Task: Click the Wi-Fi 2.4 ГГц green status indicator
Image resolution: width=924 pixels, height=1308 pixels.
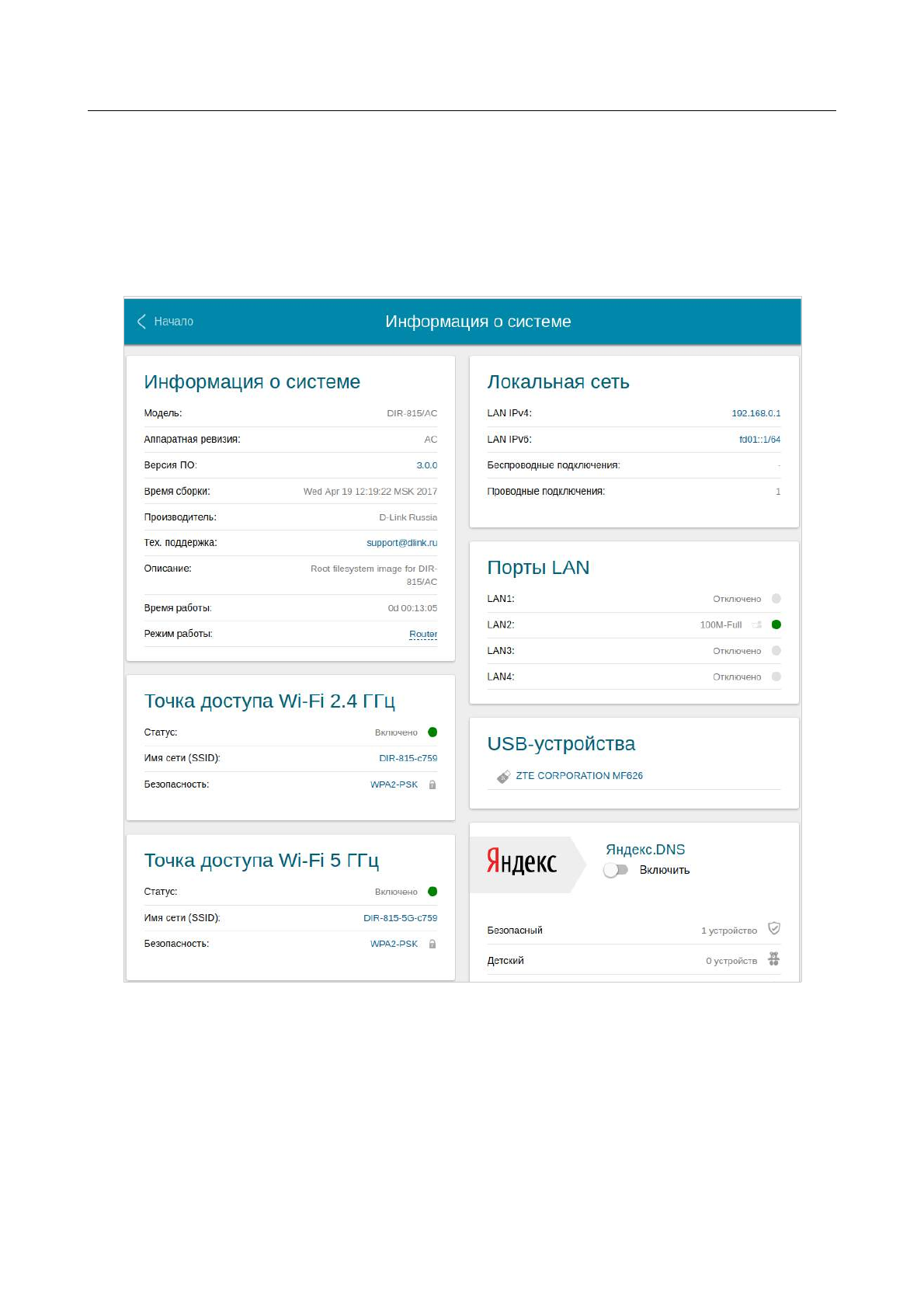Action: [432, 732]
